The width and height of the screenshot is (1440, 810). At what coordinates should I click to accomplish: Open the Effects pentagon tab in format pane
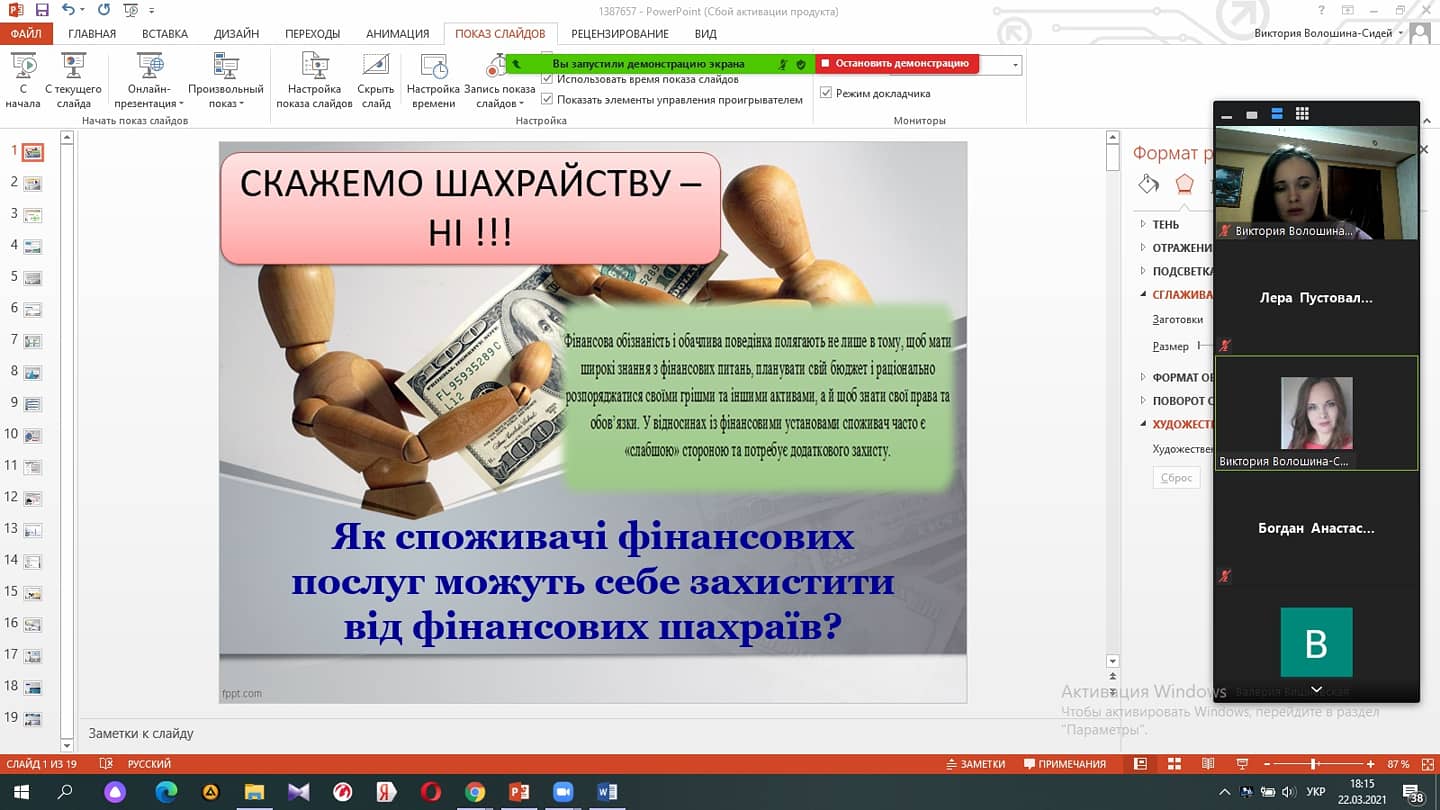tap(1184, 183)
